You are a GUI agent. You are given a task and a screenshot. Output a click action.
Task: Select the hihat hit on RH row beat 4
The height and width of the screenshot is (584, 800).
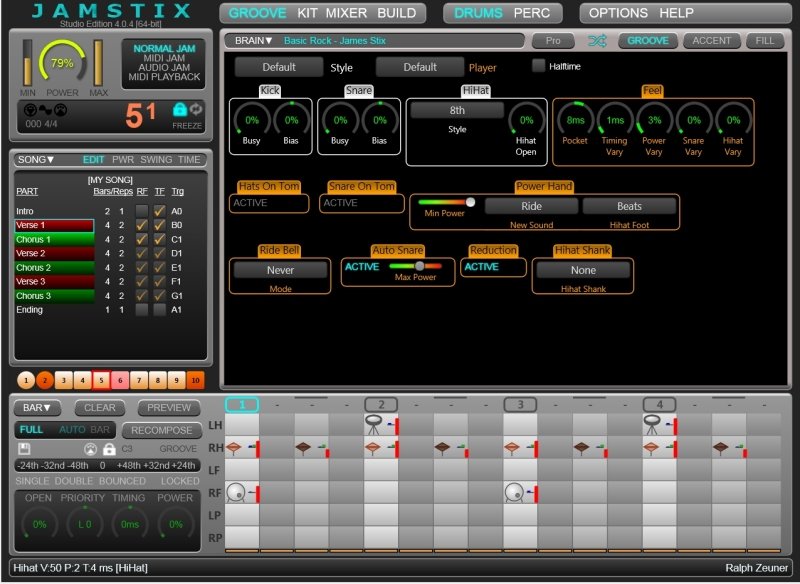click(x=660, y=448)
